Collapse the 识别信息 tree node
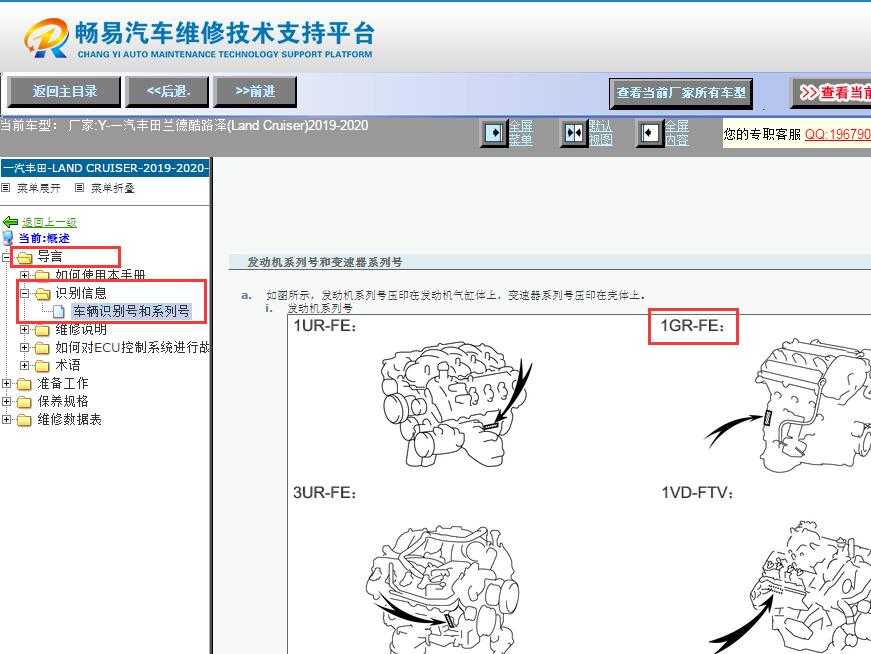The image size is (871, 654). point(24,293)
